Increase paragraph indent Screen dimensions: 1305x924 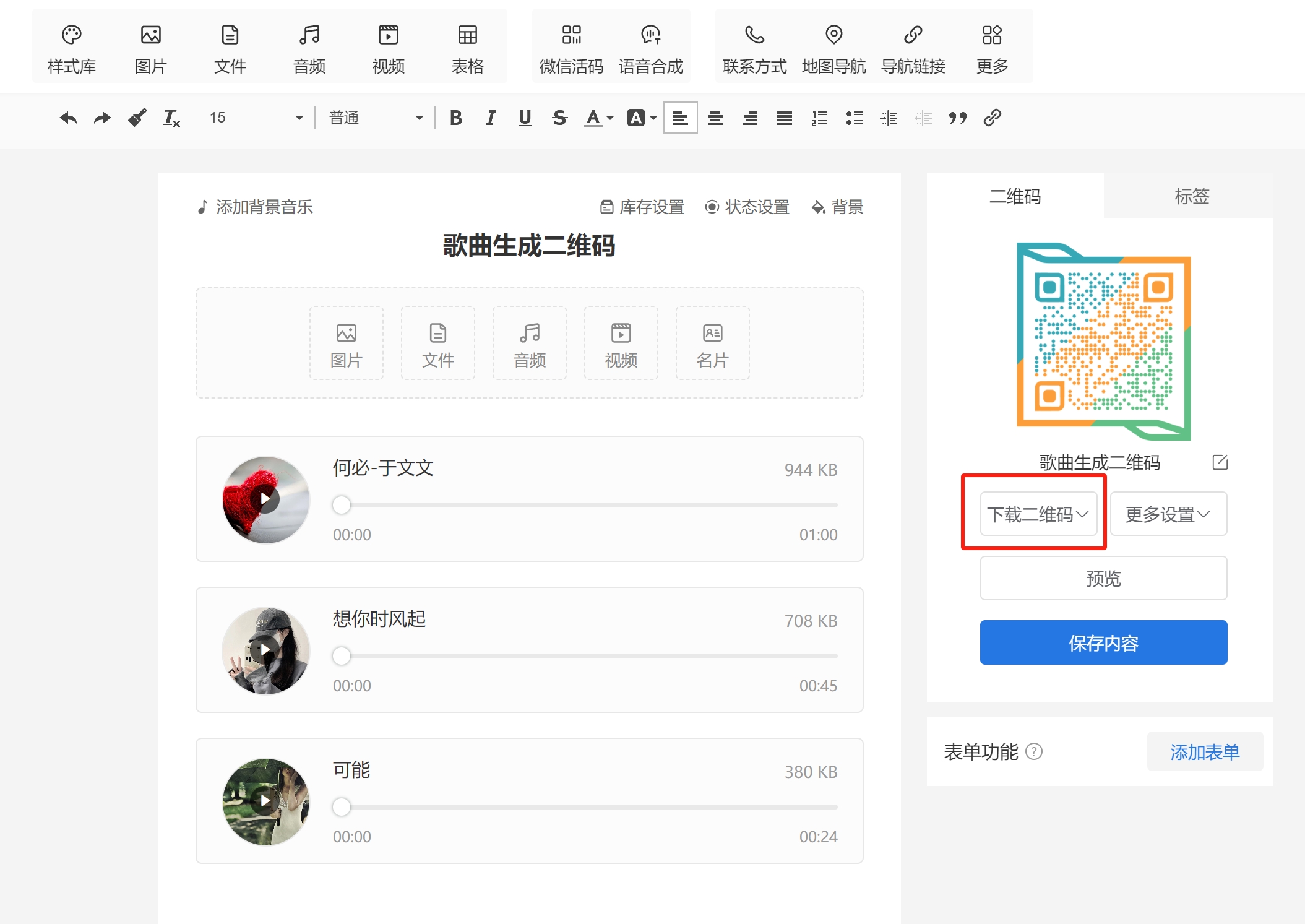click(x=889, y=118)
